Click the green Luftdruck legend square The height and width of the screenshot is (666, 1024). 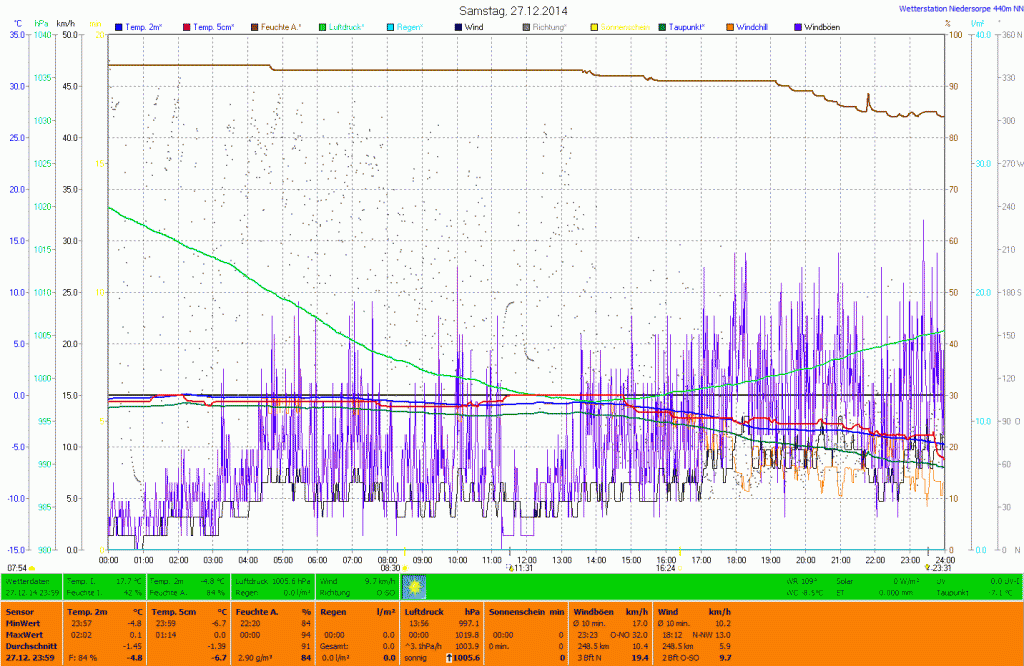(x=322, y=26)
